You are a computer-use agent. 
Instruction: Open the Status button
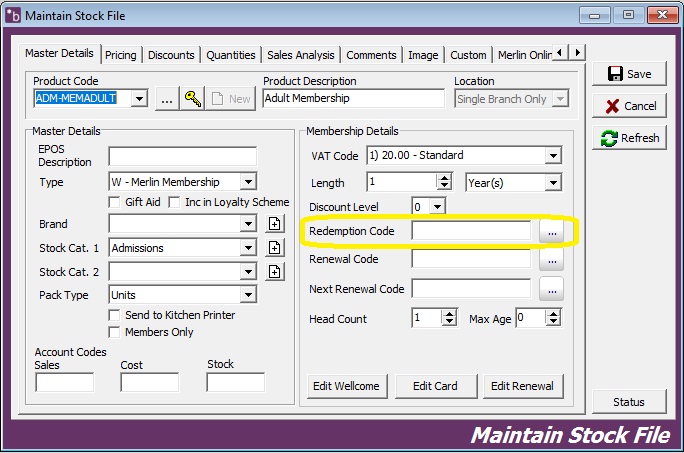pyautogui.click(x=629, y=402)
